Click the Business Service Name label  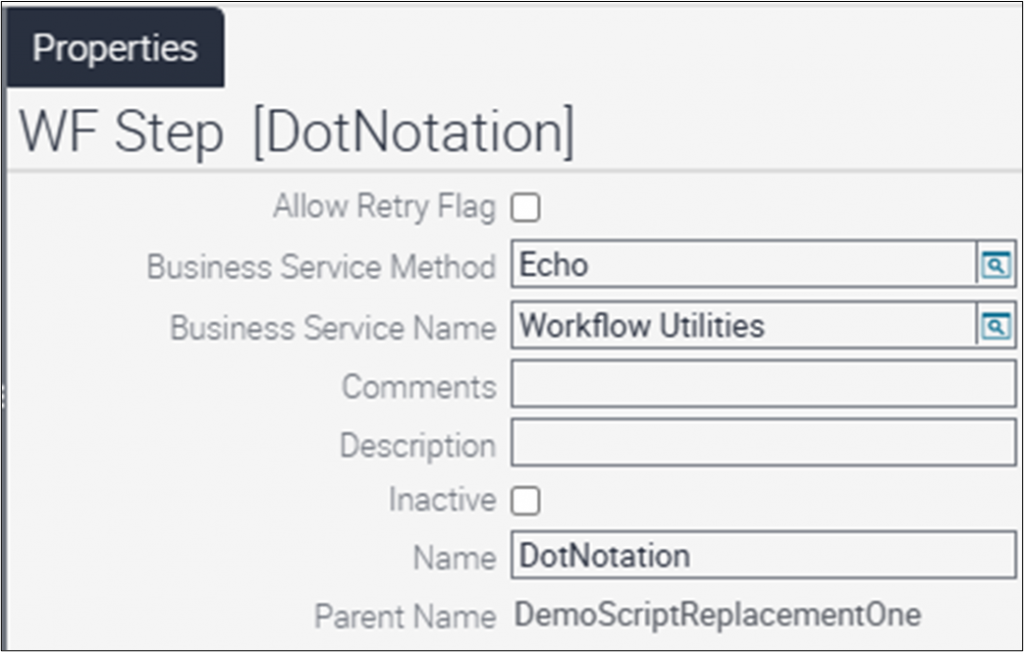pos(333,328)
